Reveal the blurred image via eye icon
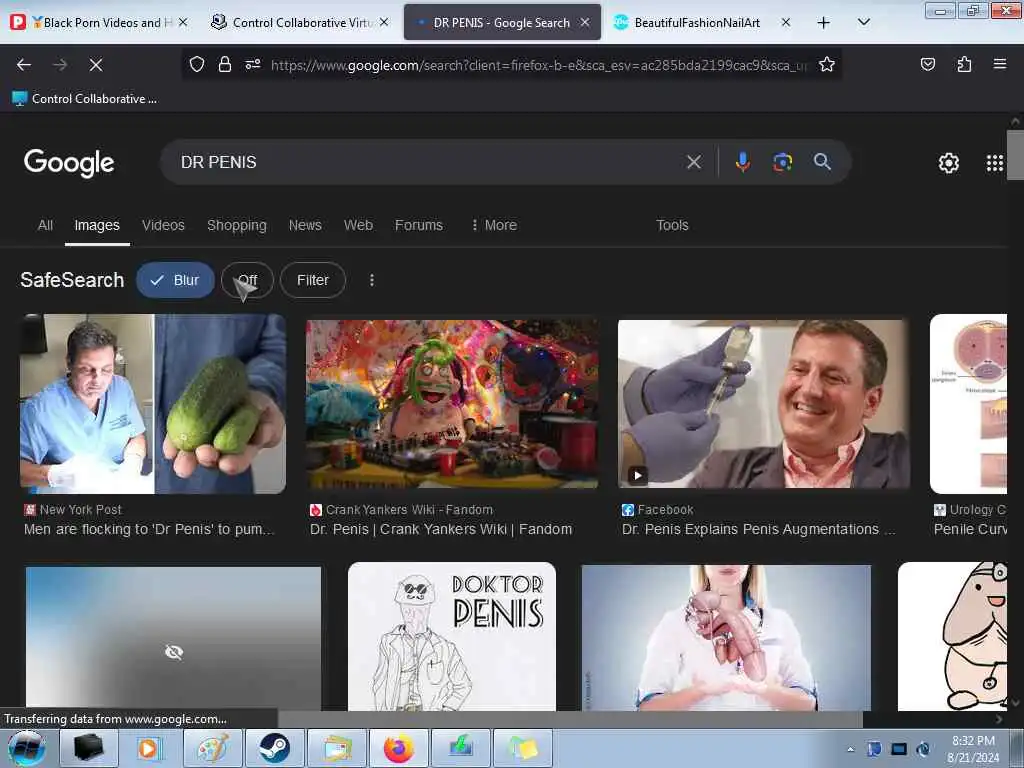The height and width of the screenshot is (768, 1024). (174, 652)
